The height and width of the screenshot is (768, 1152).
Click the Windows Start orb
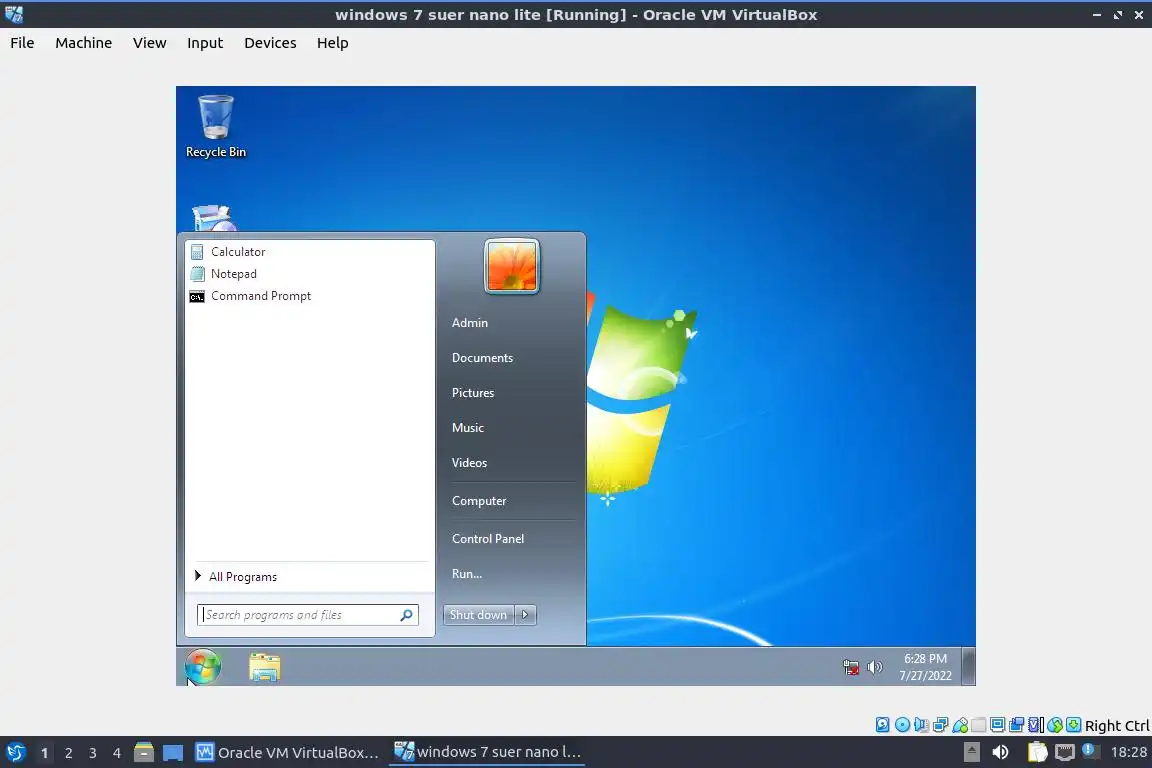coord(203,667)
